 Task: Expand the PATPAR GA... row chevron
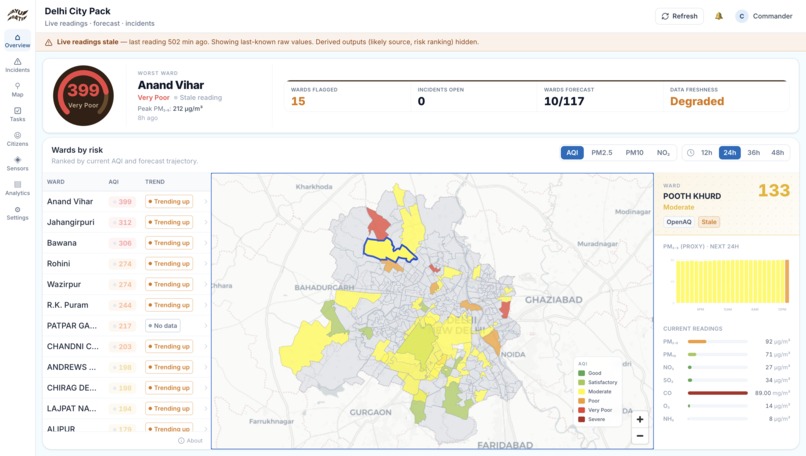pos(206,325)
